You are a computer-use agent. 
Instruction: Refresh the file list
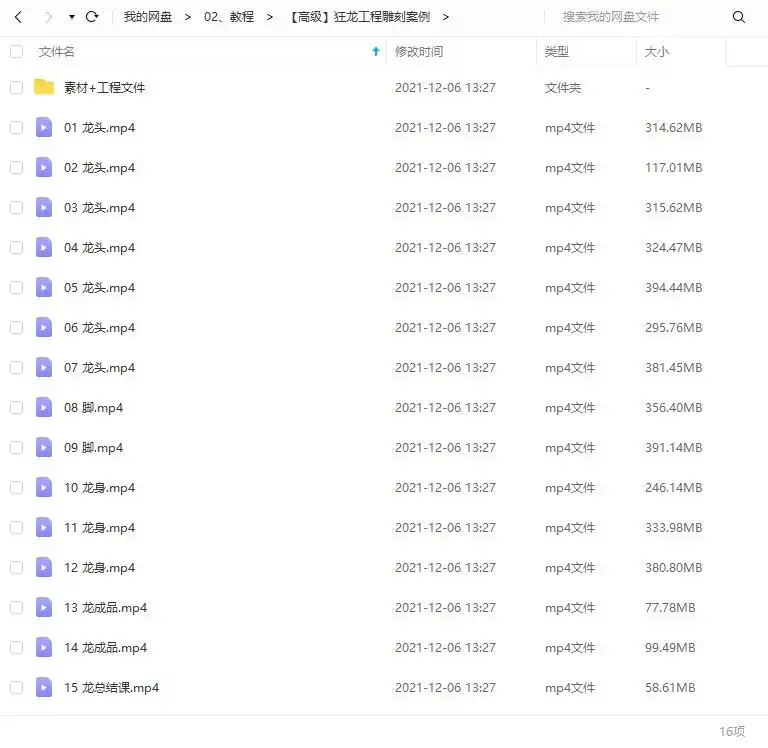tap(92, 17)
